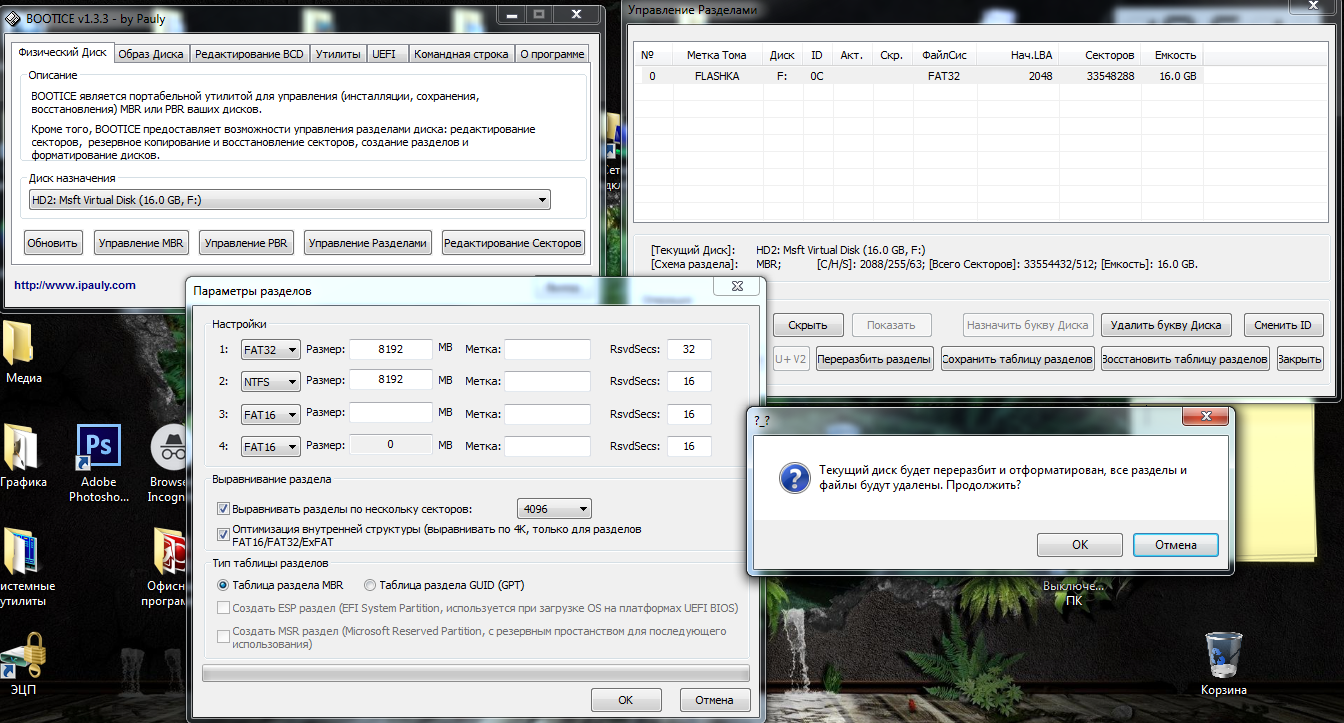Toggle 'Выравнивать разделы по нескольку секторов' checkbox

click(223, 509)
